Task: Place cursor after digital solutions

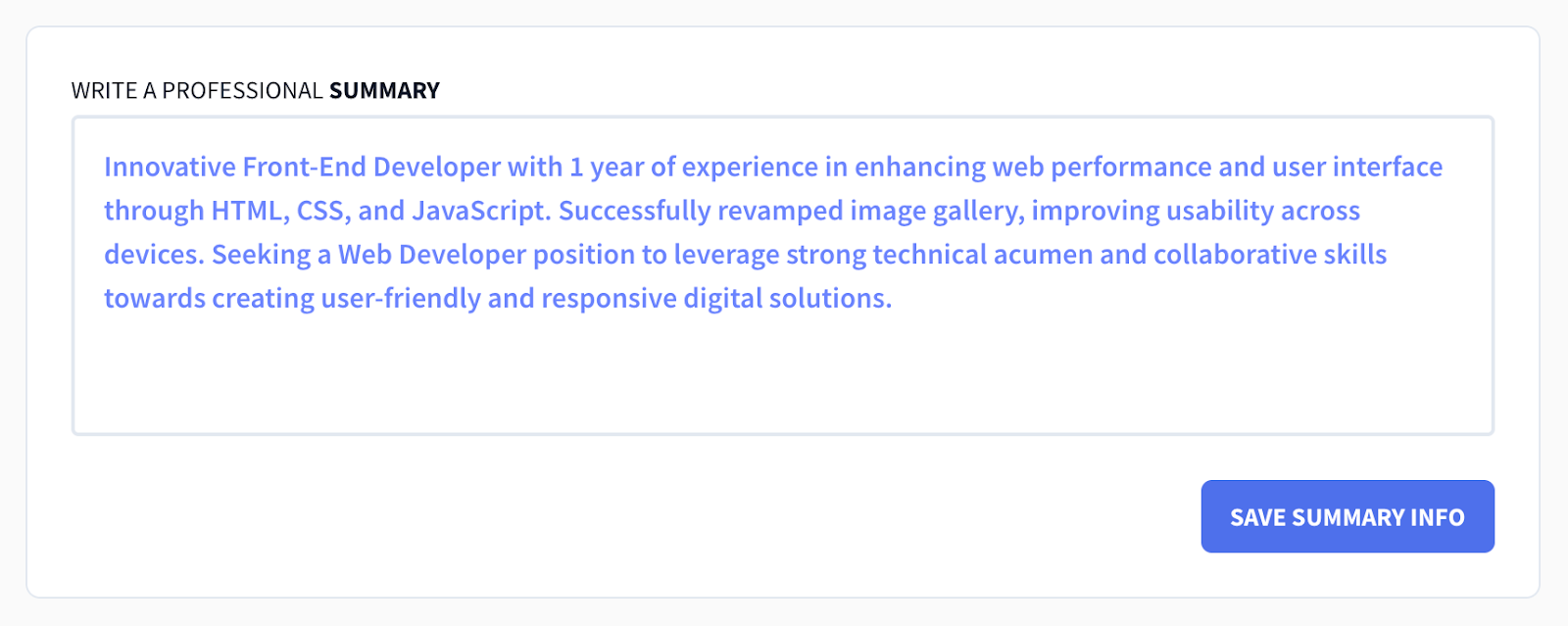Action: coord(895,298)
